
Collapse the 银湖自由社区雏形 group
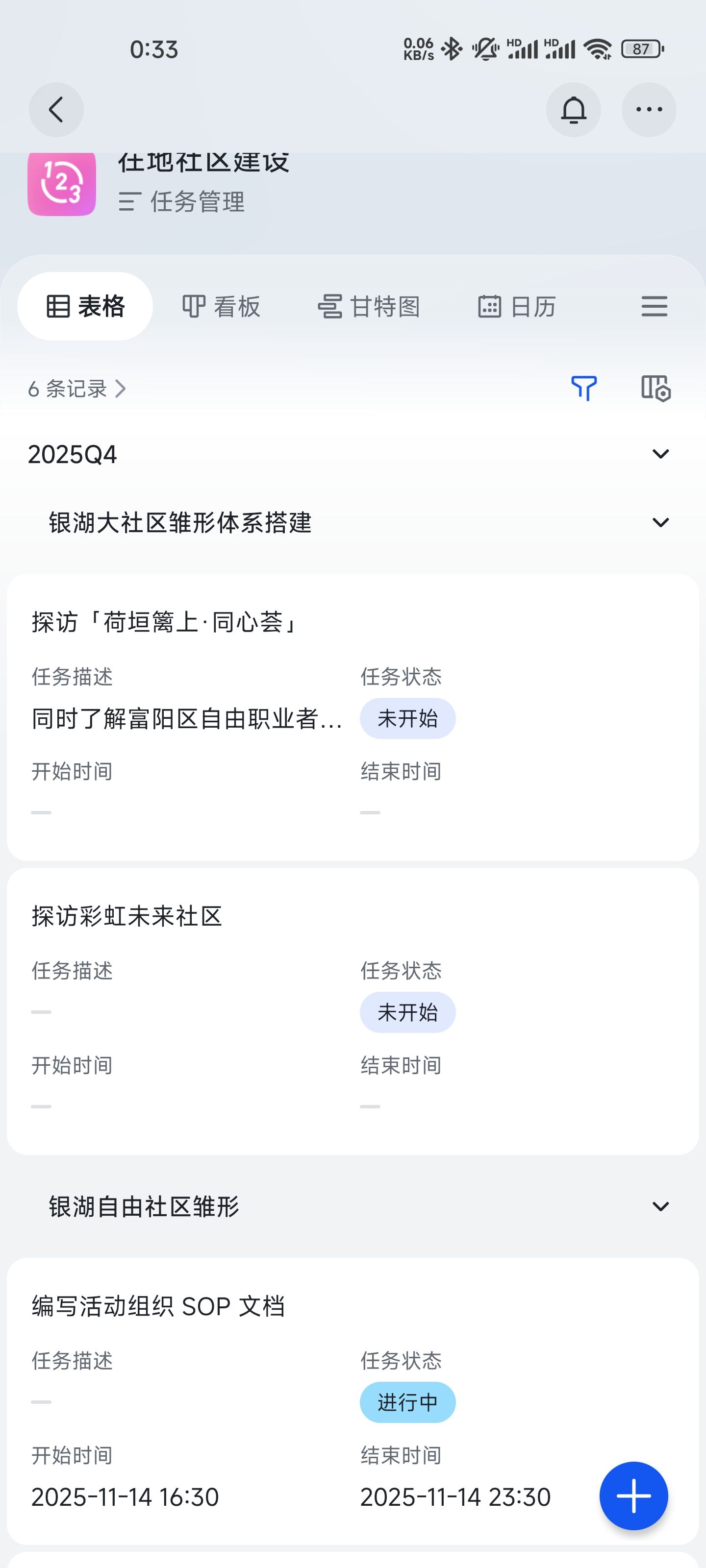tap(660, 1206)
